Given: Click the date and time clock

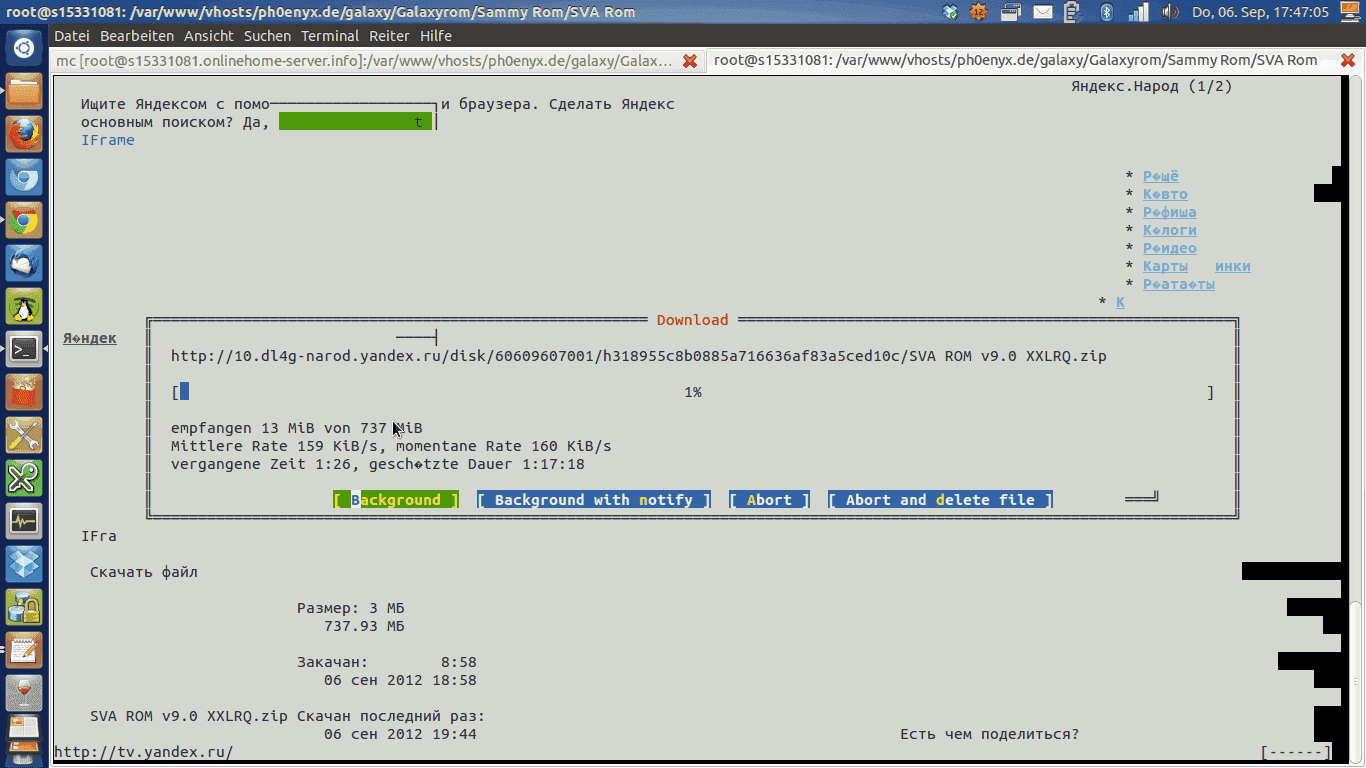Looking at the screenshot, I should point(1261,12).
